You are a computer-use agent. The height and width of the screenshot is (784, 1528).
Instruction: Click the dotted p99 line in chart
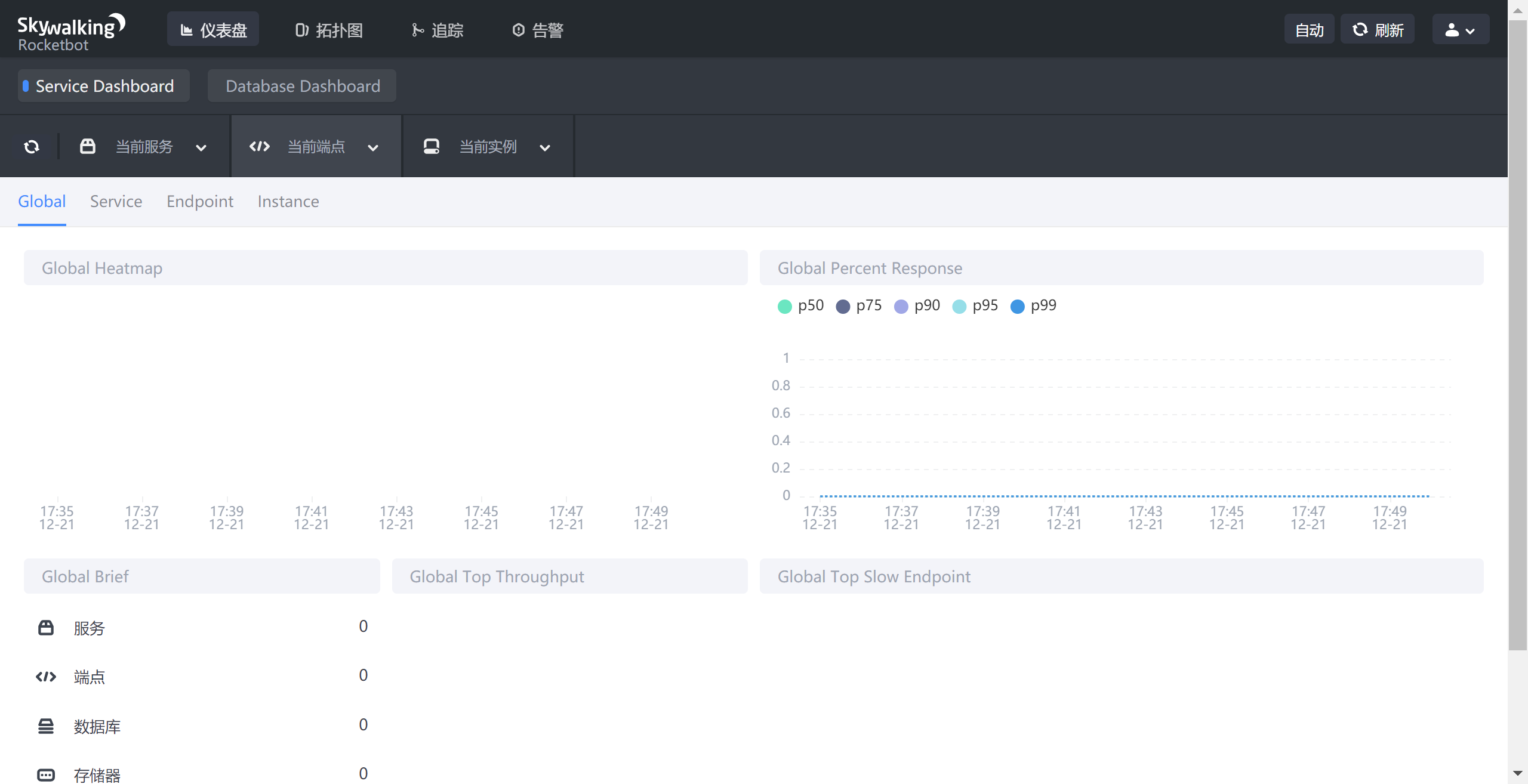1125,496
